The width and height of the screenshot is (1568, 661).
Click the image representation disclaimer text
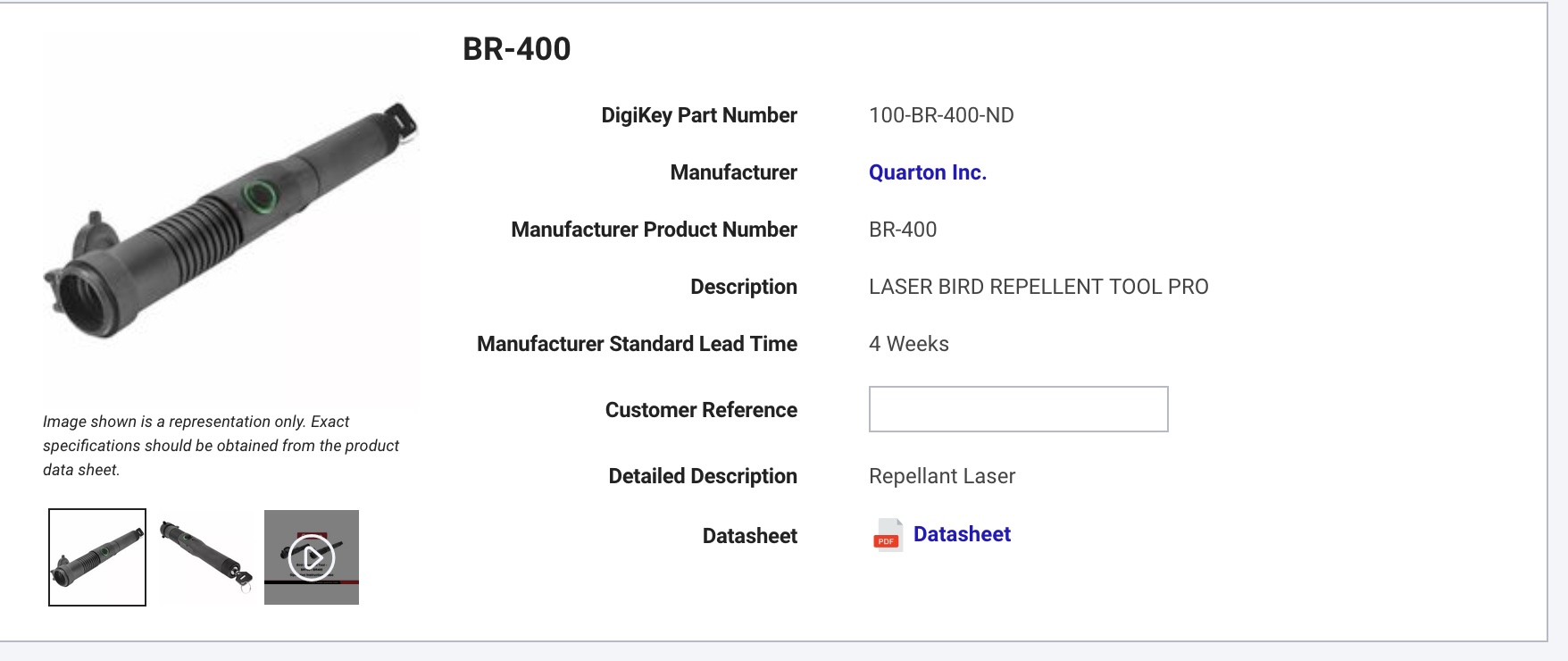pyautogui.click(x=221, y=446)
